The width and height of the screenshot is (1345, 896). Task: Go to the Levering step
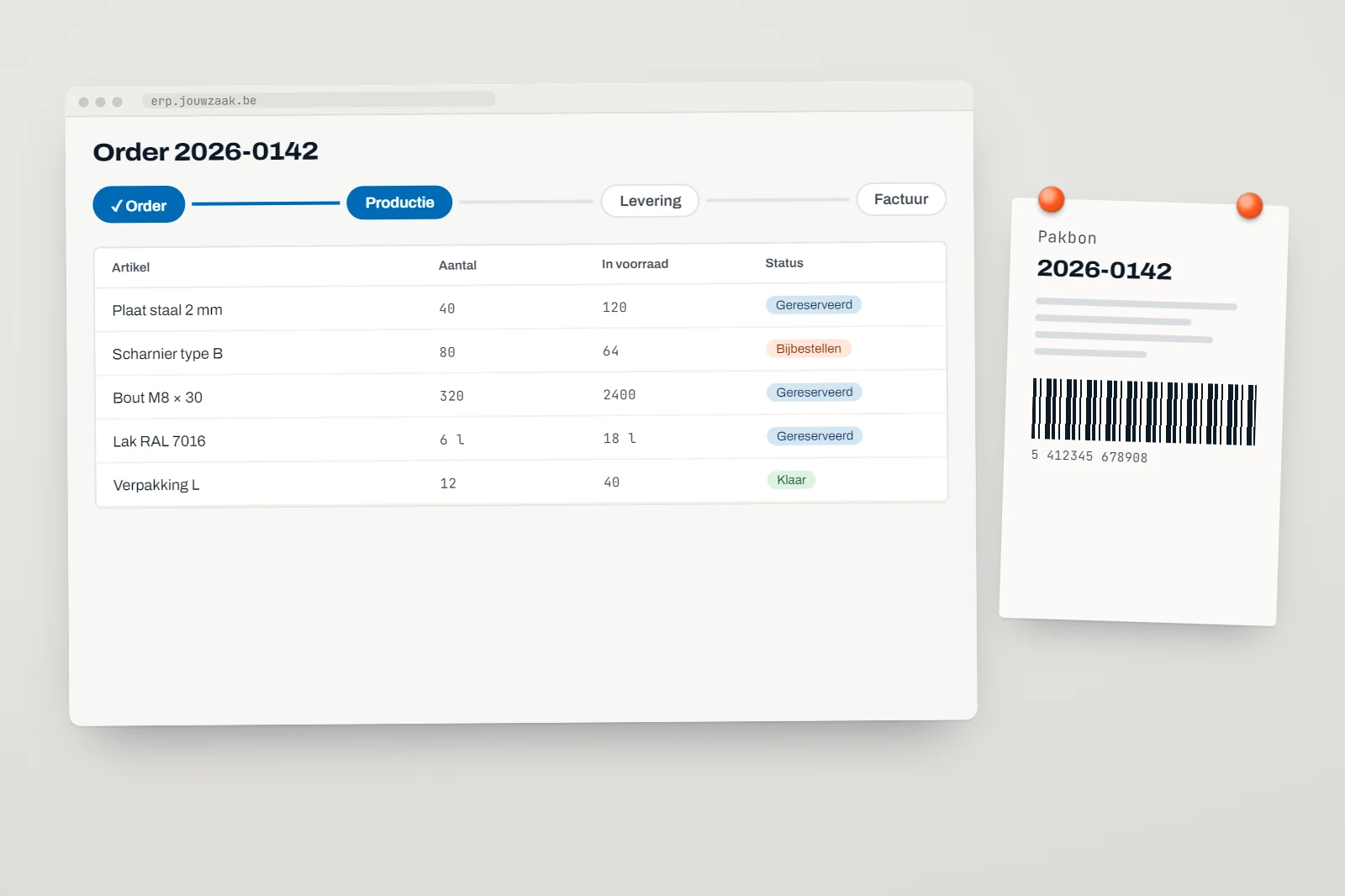coord(650,201)
